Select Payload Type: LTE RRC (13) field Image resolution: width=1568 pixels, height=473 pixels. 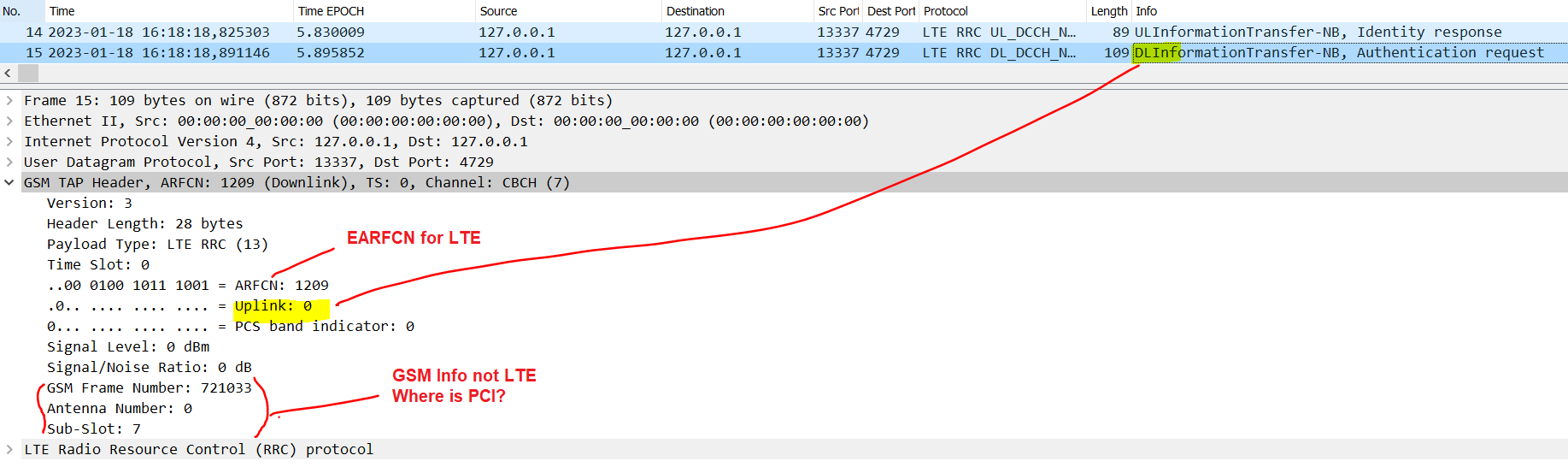pyautogui.click(x=158, y=244)
